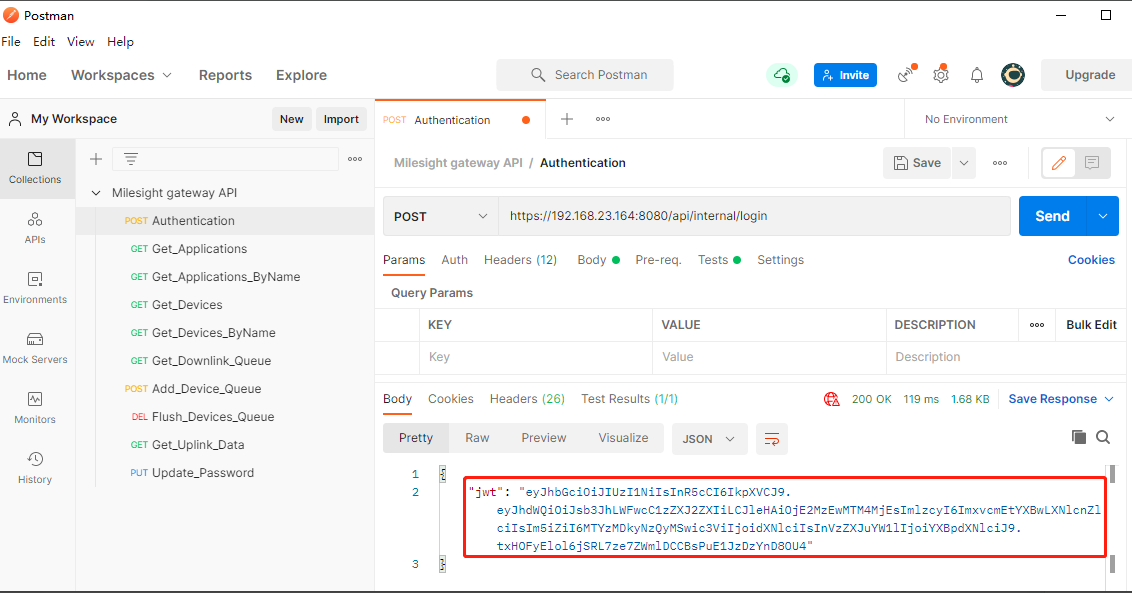The image size is (1132, 593).
Task: Open the File menu
Action: 11,42
